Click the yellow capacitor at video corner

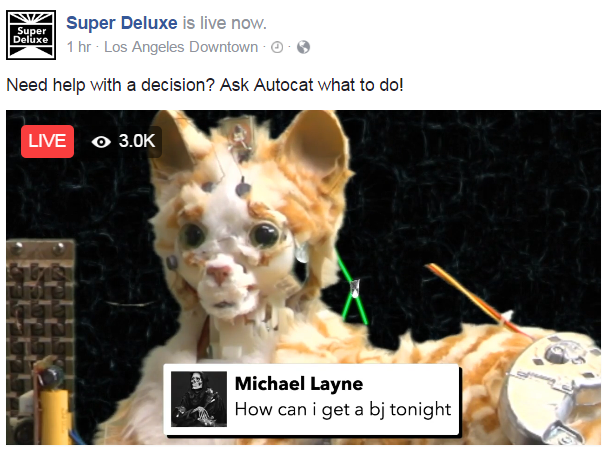(x=57, y=417)
